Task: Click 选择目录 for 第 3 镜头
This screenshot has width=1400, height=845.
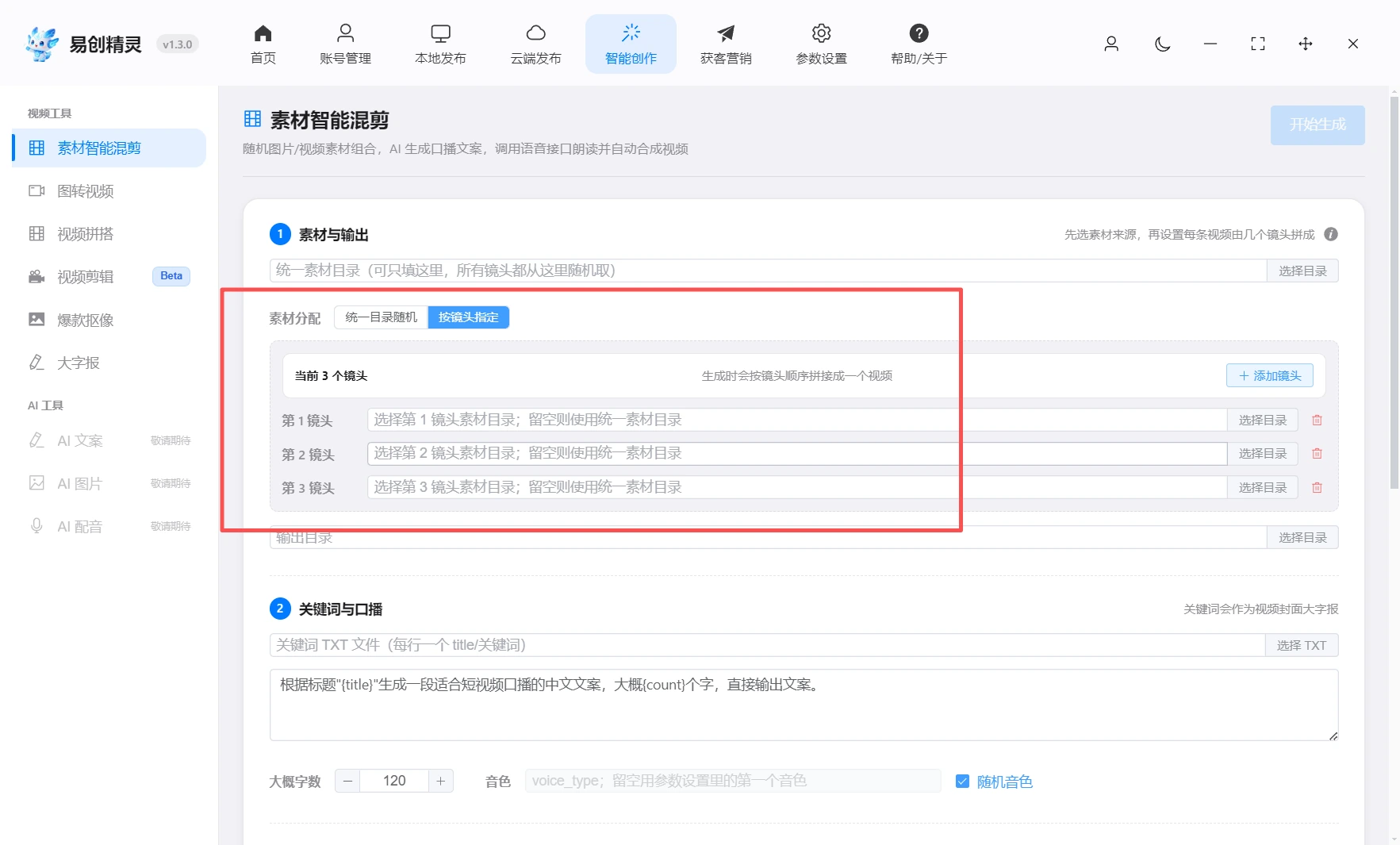Action: coord(1263,487)
